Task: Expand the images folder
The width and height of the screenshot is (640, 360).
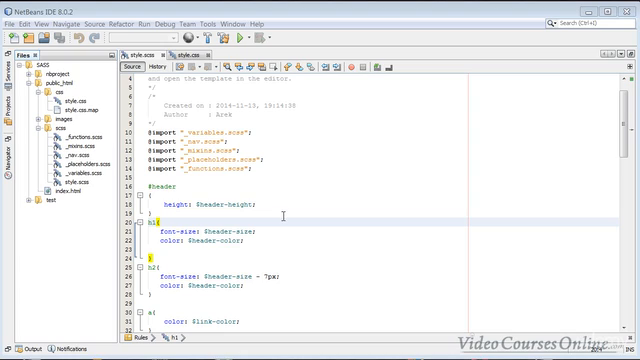Action: (x=38, y=119)
